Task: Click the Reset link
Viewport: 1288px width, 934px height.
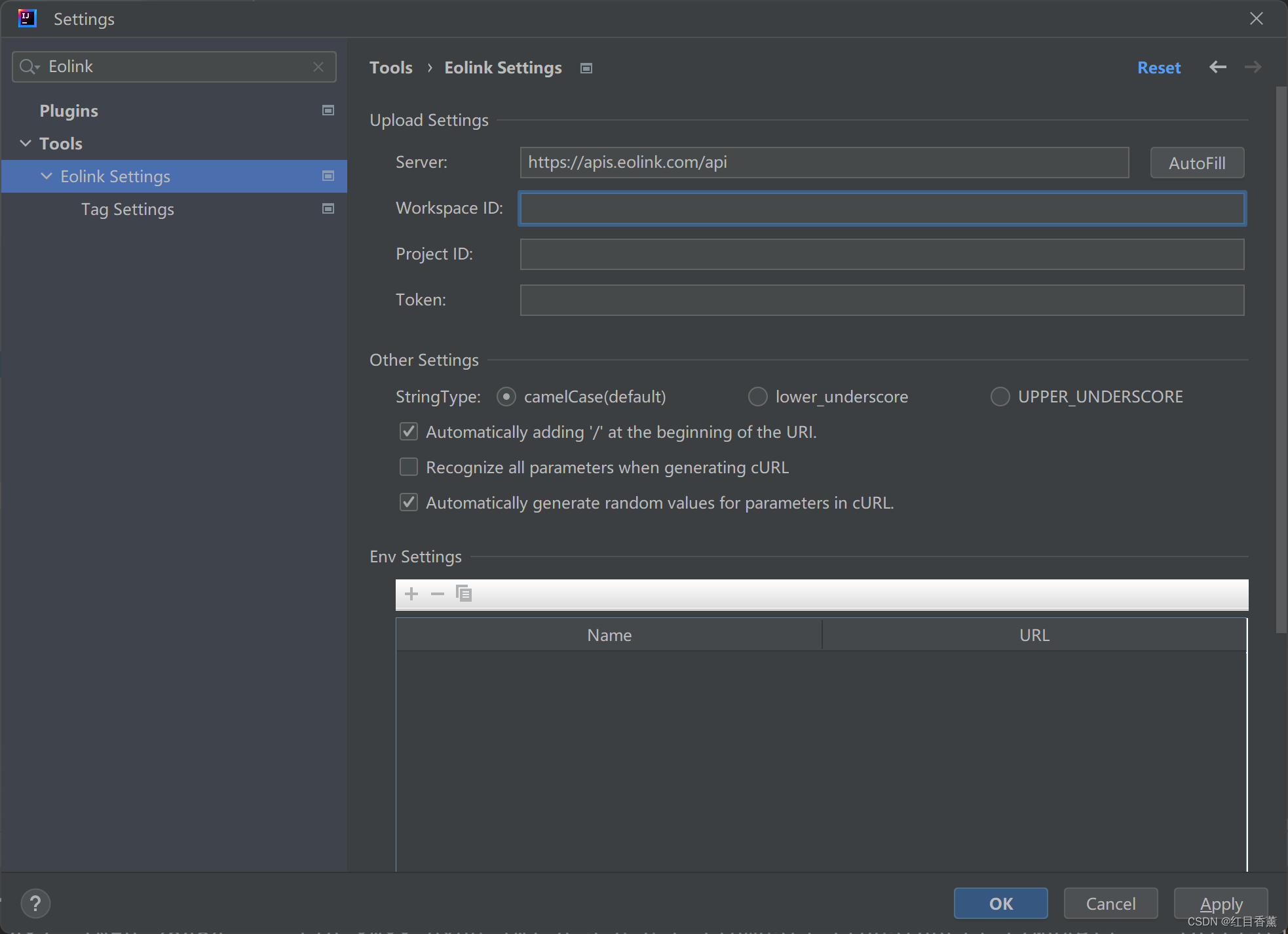Action: (x=1158, y=68)
